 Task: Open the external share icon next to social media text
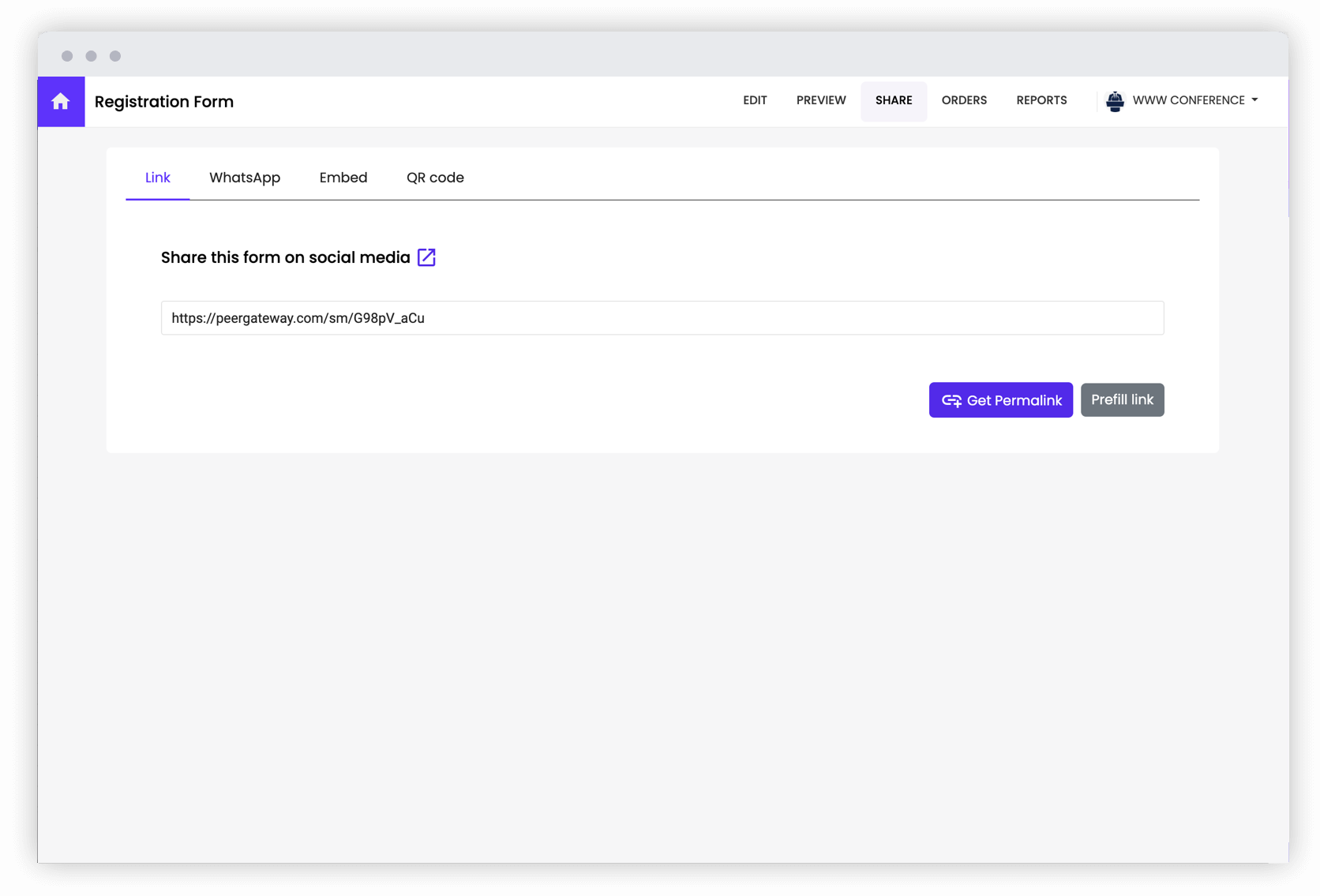426,257
